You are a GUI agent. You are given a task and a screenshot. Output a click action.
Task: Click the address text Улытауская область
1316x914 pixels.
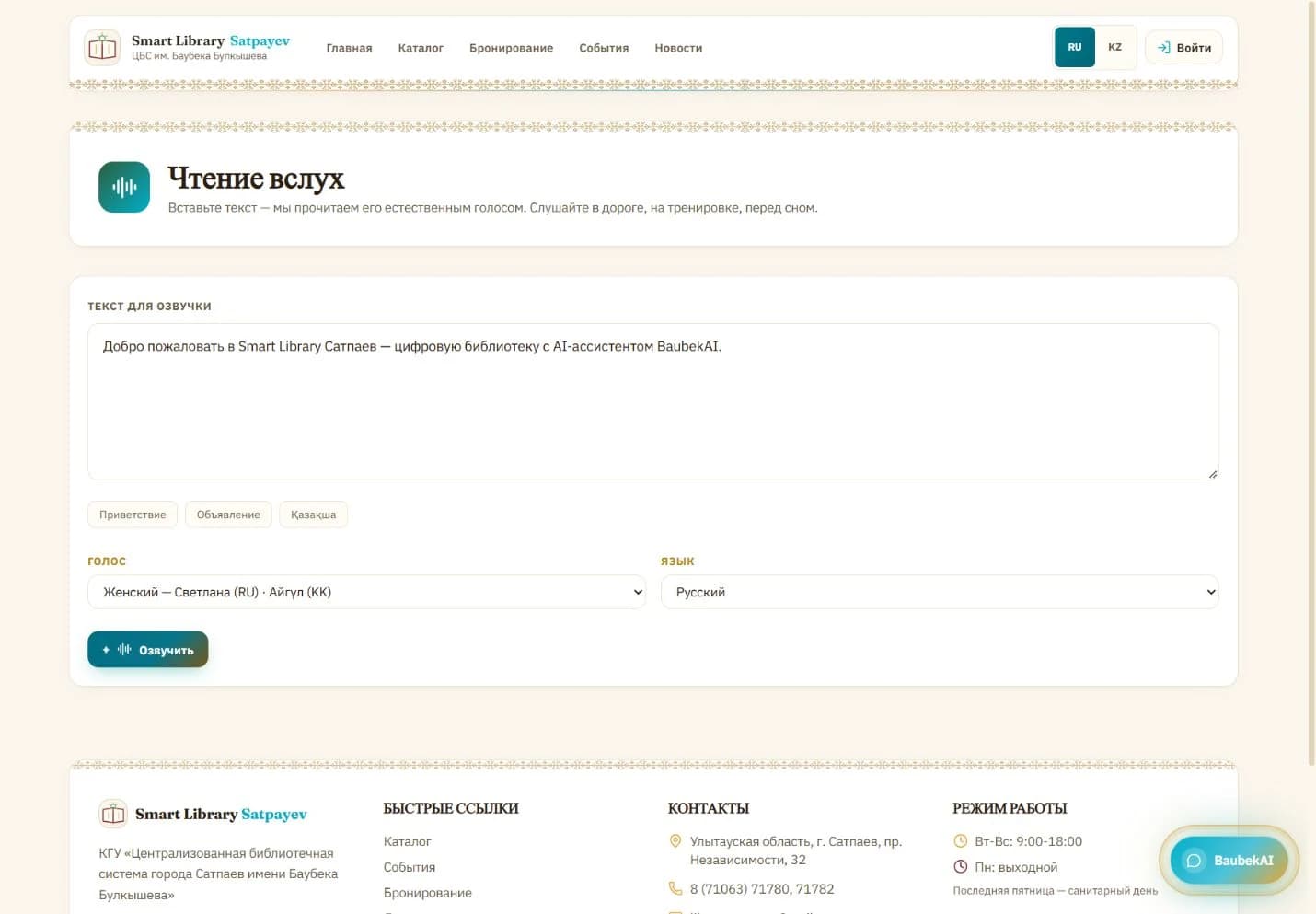796,850
